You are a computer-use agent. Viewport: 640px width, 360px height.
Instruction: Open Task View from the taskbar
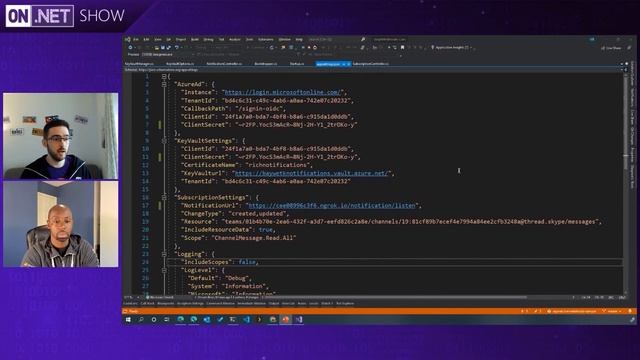(167, 320)
